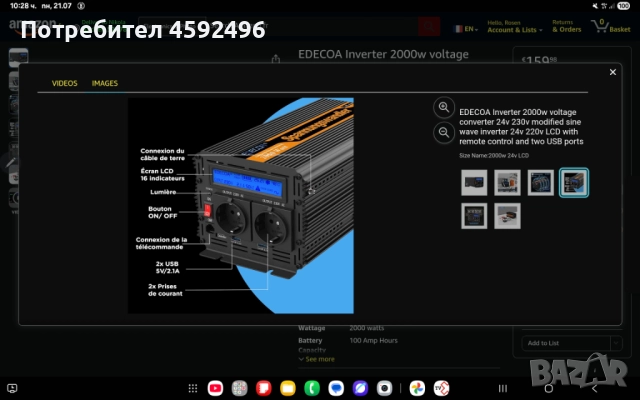
Task: Zoom in on the product image
Action: coord(444,107)
